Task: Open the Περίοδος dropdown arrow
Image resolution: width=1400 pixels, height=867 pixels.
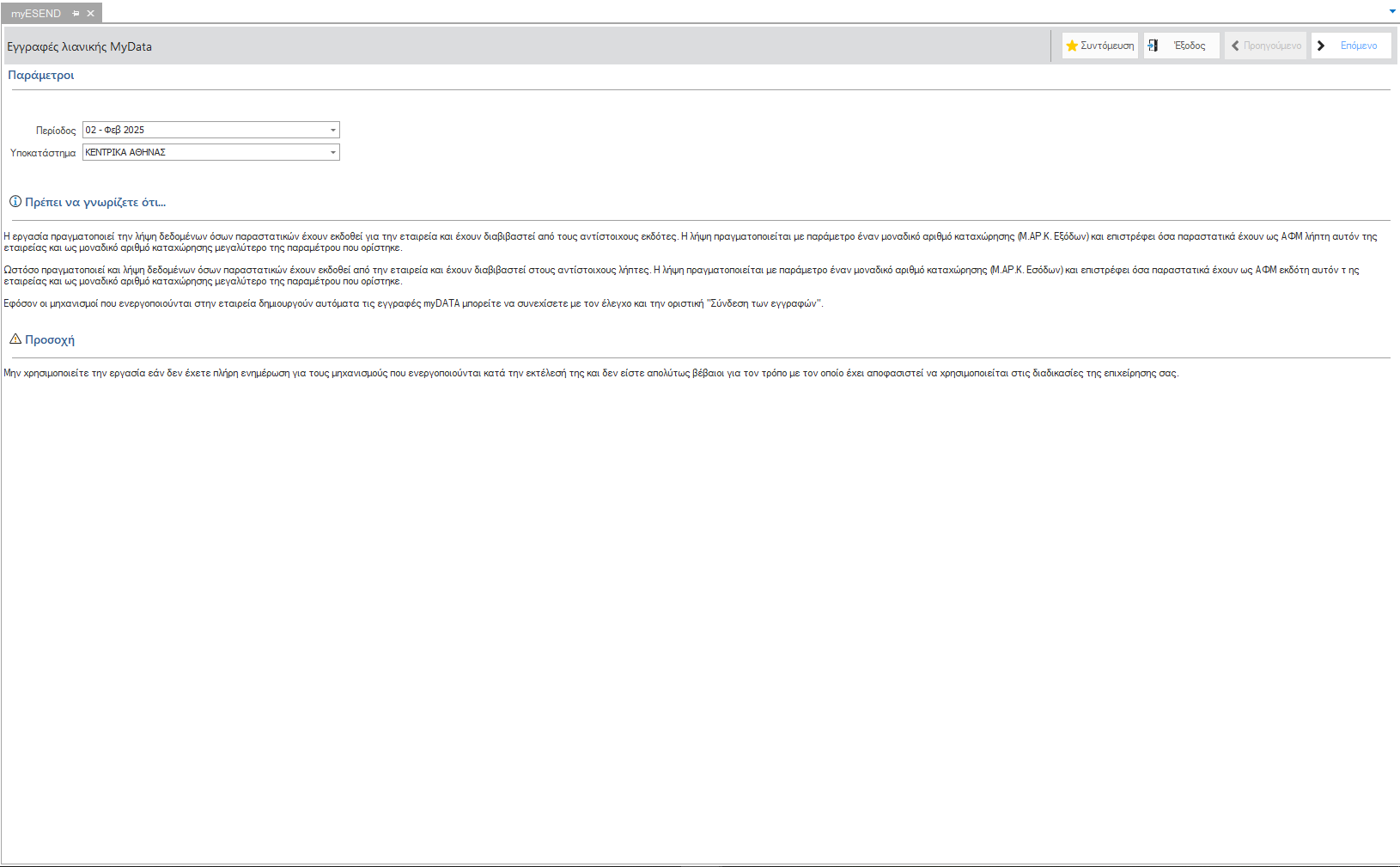Action: coord(333,130)
